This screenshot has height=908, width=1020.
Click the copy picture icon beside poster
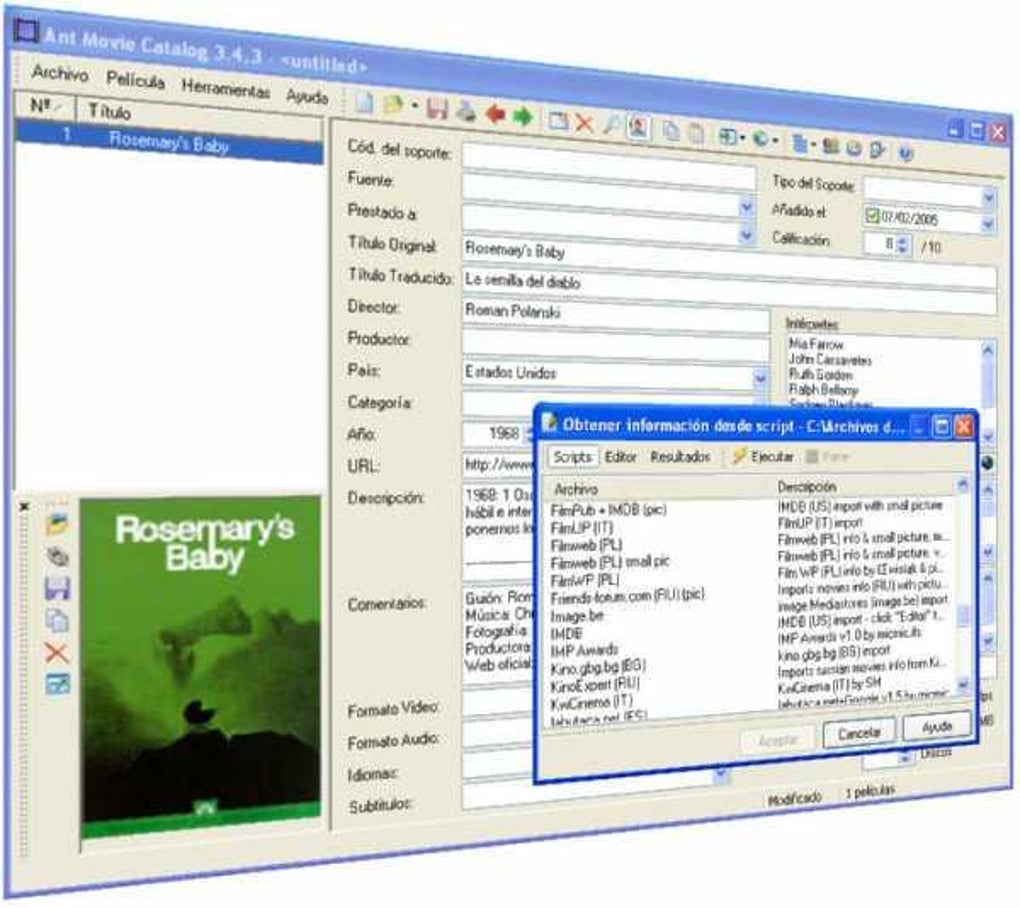pos(57,621)
